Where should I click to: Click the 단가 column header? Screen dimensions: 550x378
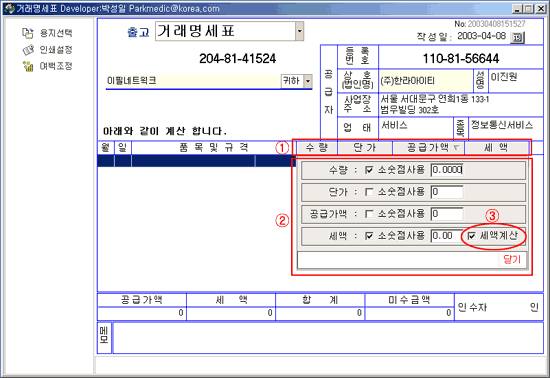click(365, 148)
